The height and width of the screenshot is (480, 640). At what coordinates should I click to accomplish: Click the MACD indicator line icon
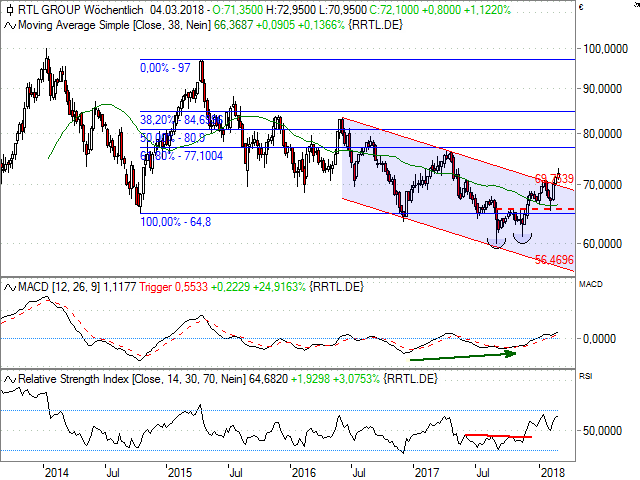[10, 287]
